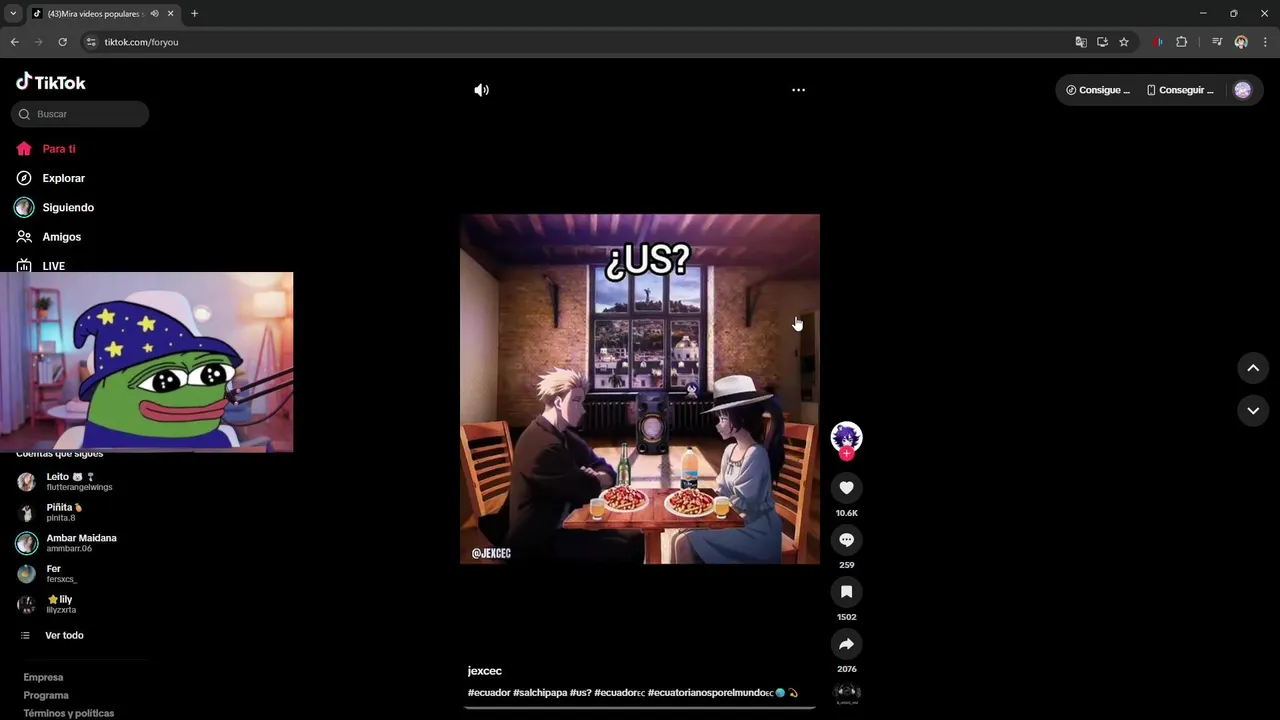
Task: Bookmark this page with the star
Action: click(1124, 42)
